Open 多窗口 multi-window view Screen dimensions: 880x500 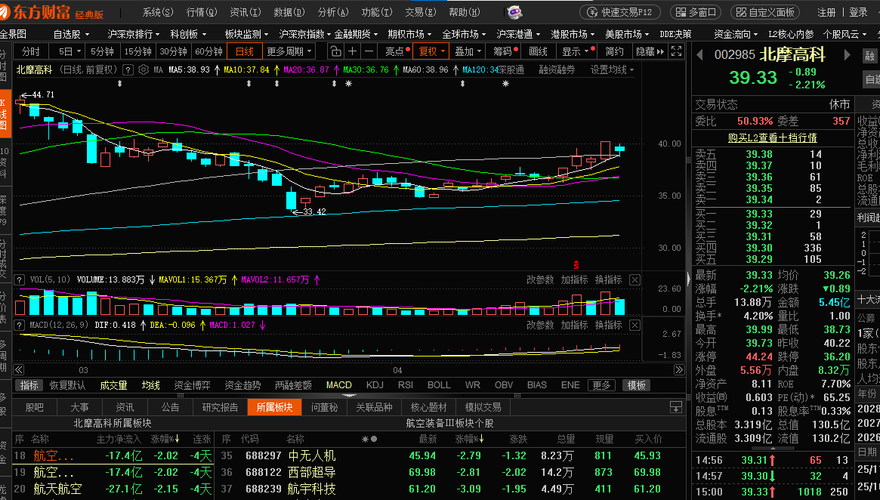pyautogui.click(x=696, y=12)
